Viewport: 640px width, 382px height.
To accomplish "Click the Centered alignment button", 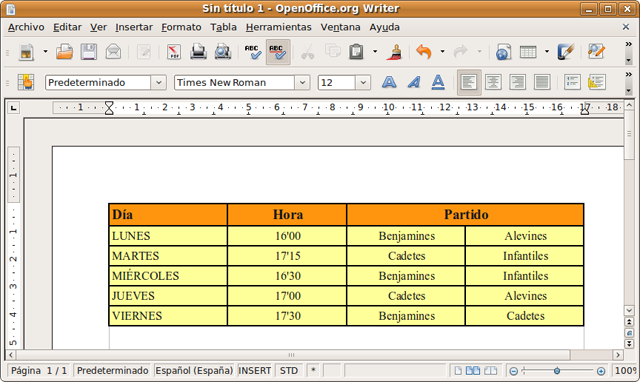I will point(493,82).
